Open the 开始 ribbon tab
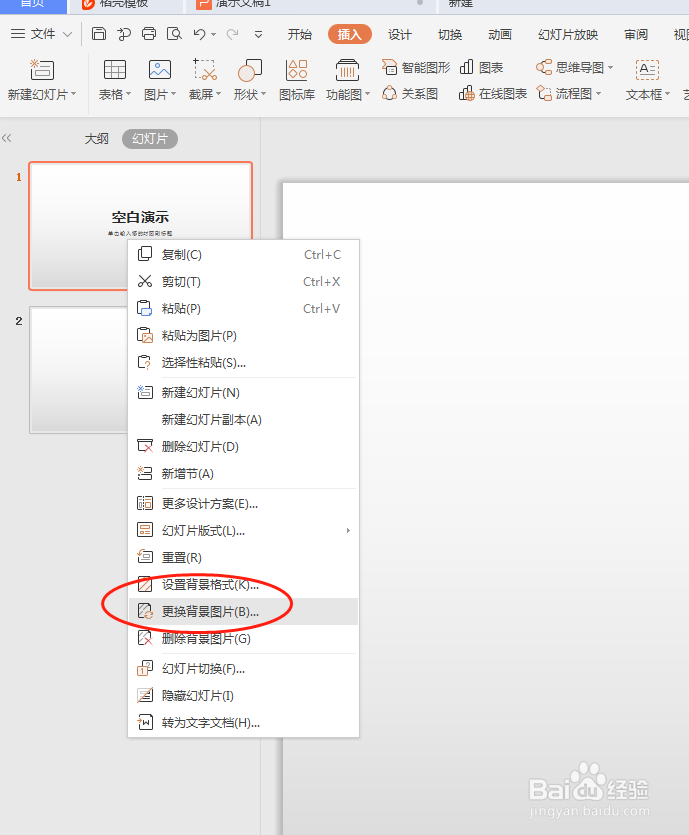The width and height of the screenshot is (689, 835). [x=300, y=35]
